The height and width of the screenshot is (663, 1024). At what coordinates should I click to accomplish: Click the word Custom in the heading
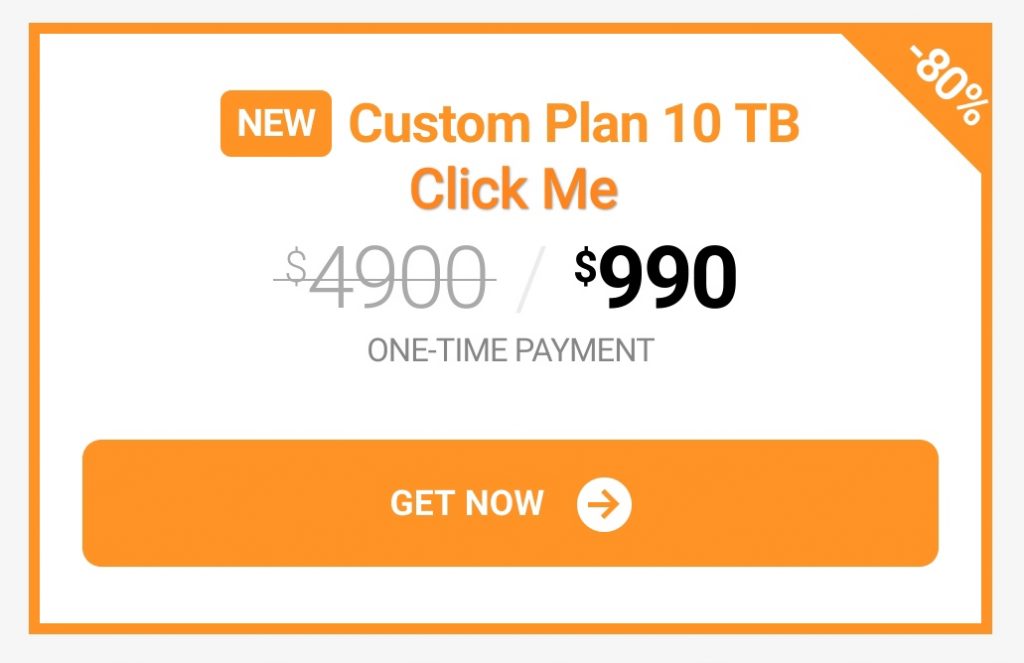click(x=440, y=123)
